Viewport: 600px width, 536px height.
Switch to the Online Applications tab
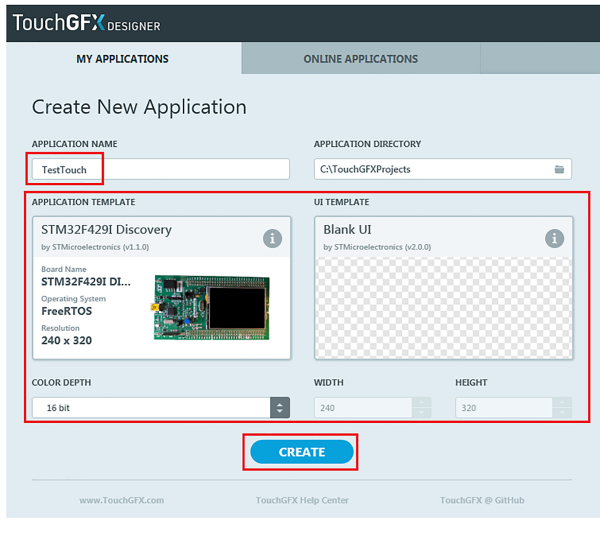tap(360, 59)
